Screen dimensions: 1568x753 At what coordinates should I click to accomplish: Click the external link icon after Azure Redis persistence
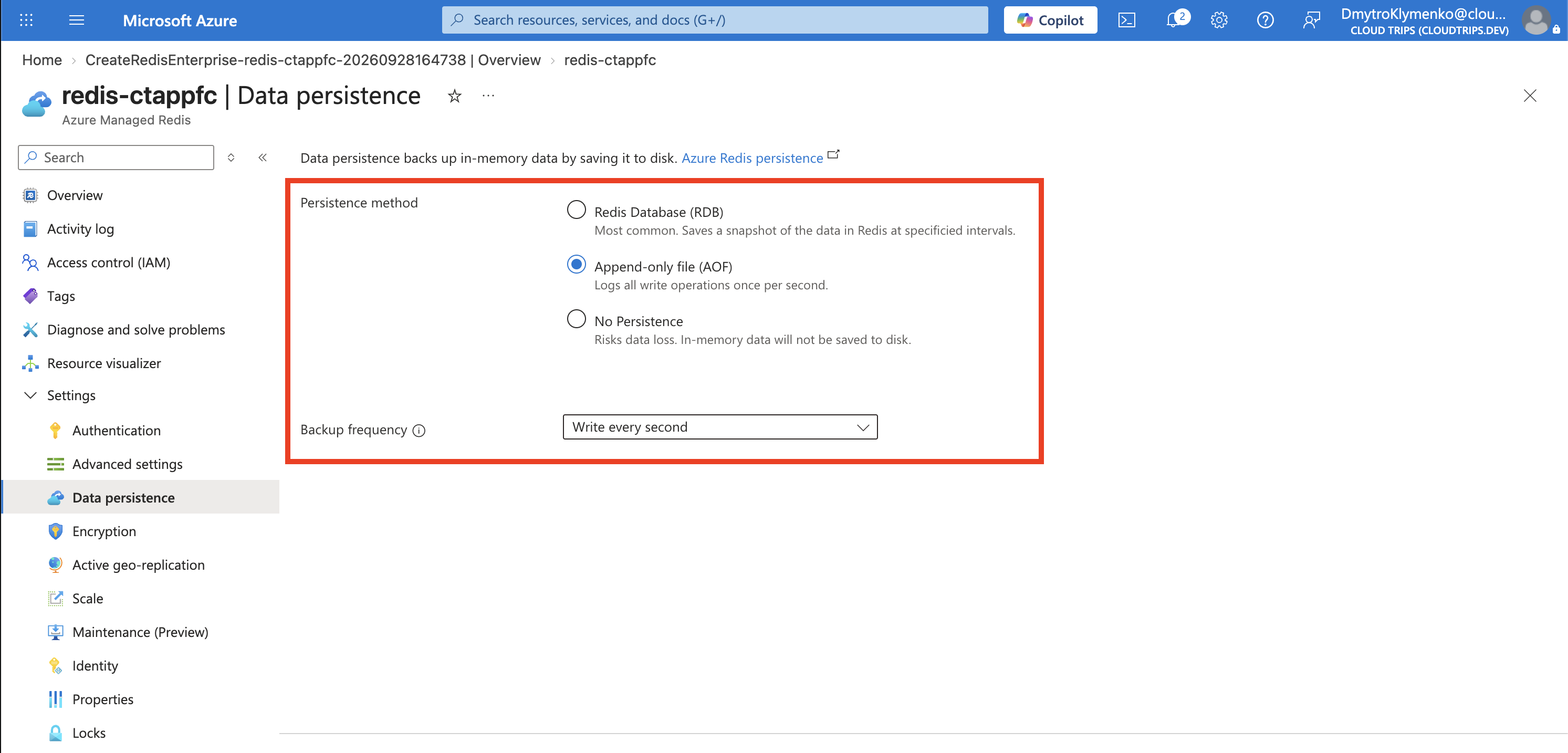point(834,154)
